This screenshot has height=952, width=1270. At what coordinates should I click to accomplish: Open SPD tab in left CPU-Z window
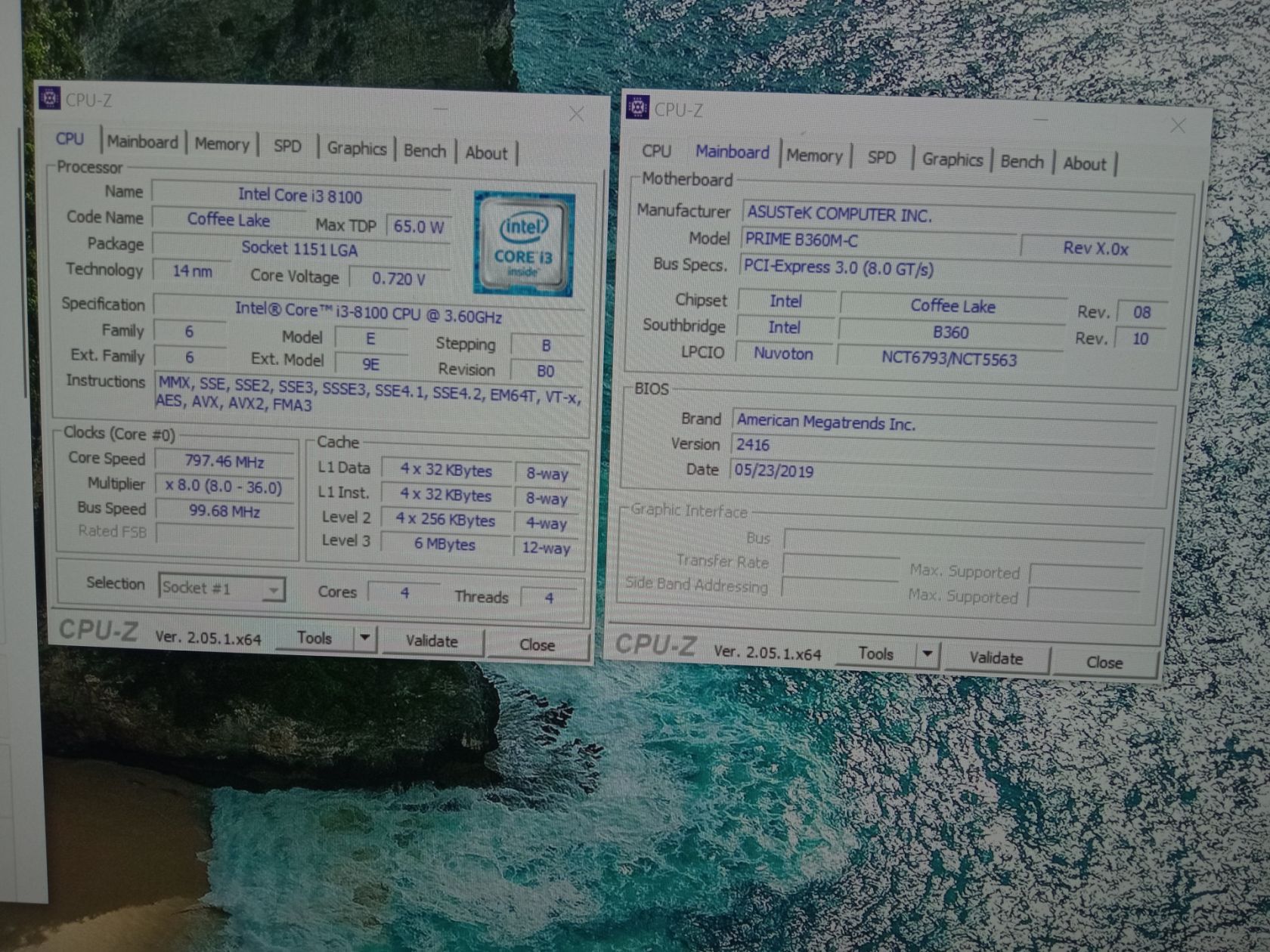click(x=287, y=147)
